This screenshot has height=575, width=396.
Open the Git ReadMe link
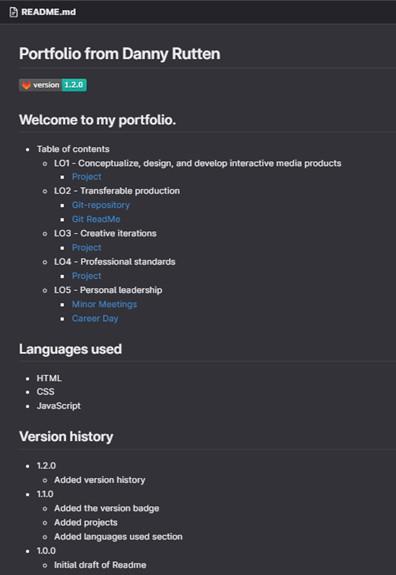click(x=96, y=219)
